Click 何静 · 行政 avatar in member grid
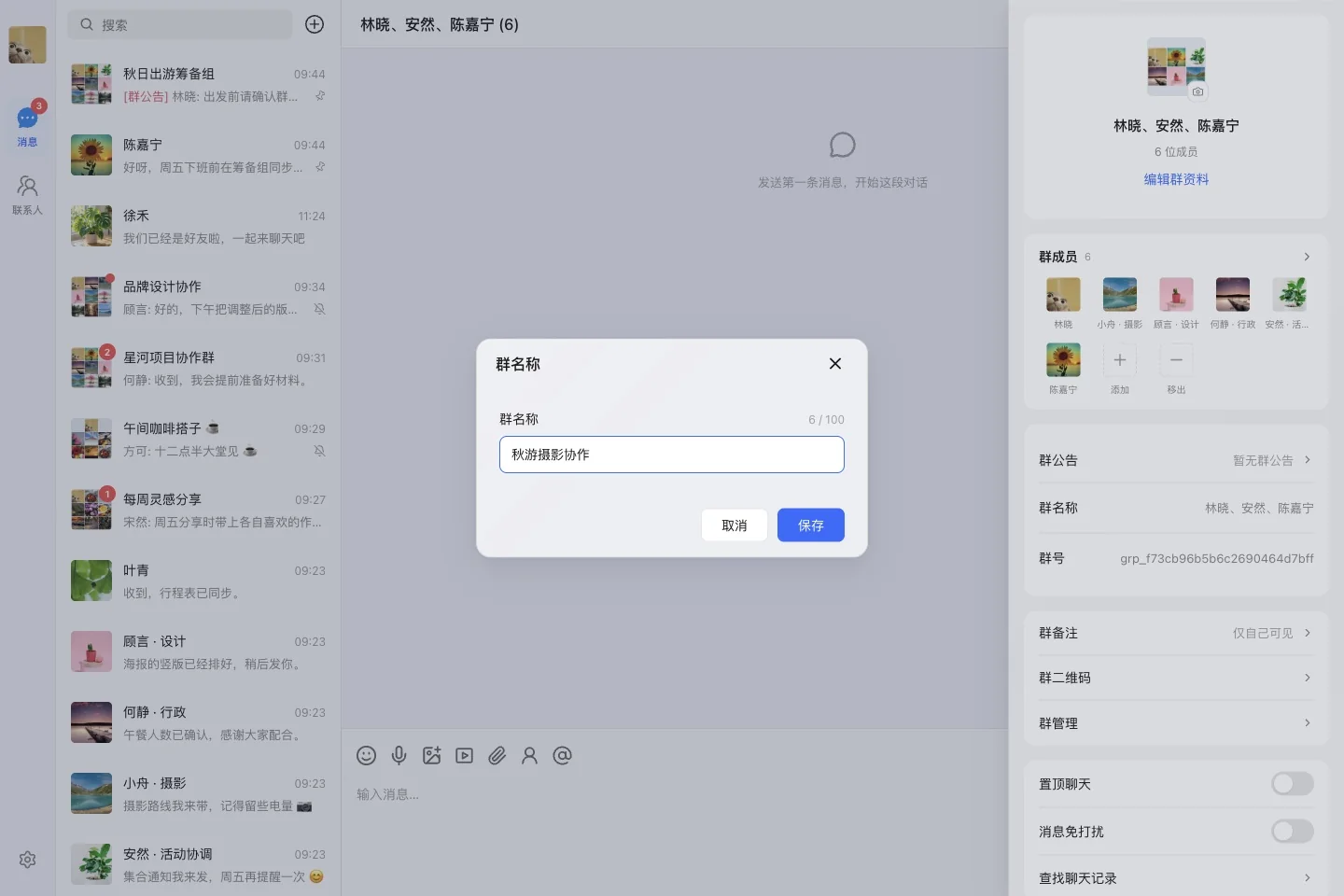 (1233, 295)
